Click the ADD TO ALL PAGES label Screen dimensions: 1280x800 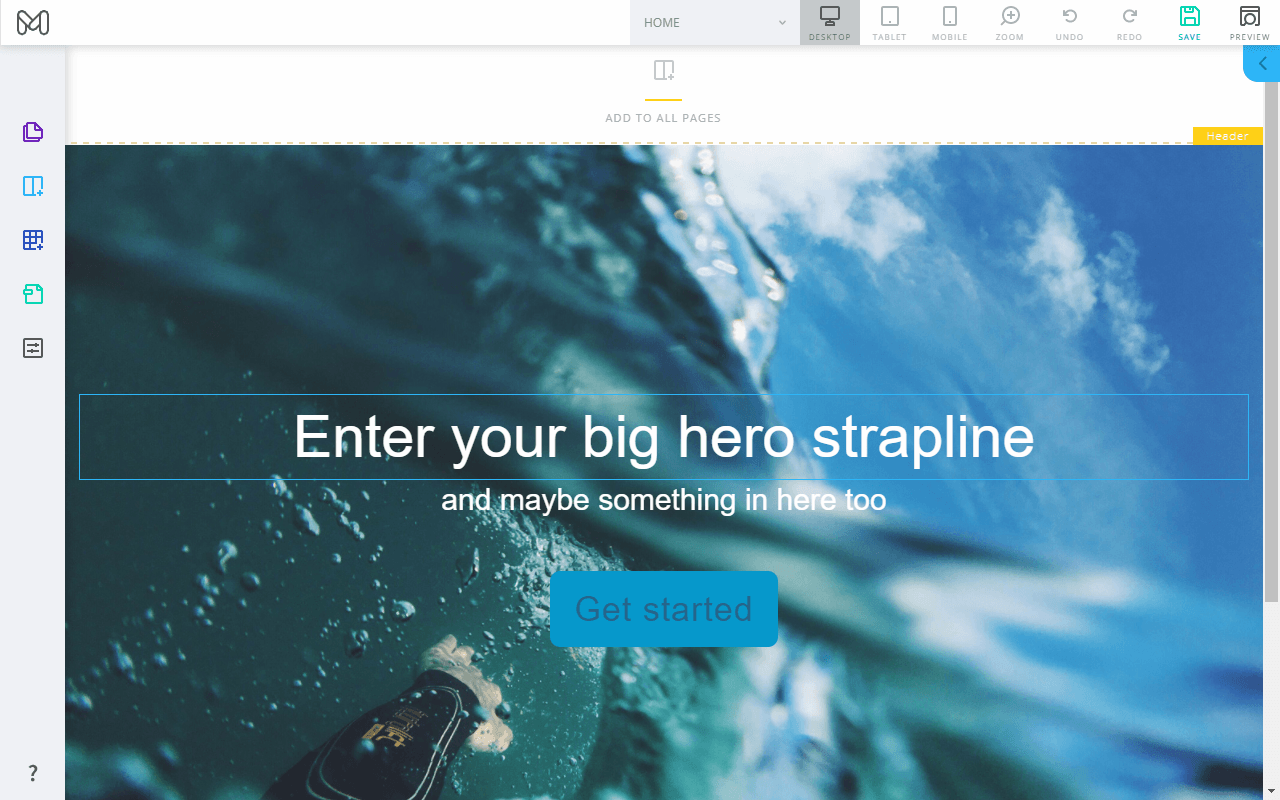pos(663,118)
